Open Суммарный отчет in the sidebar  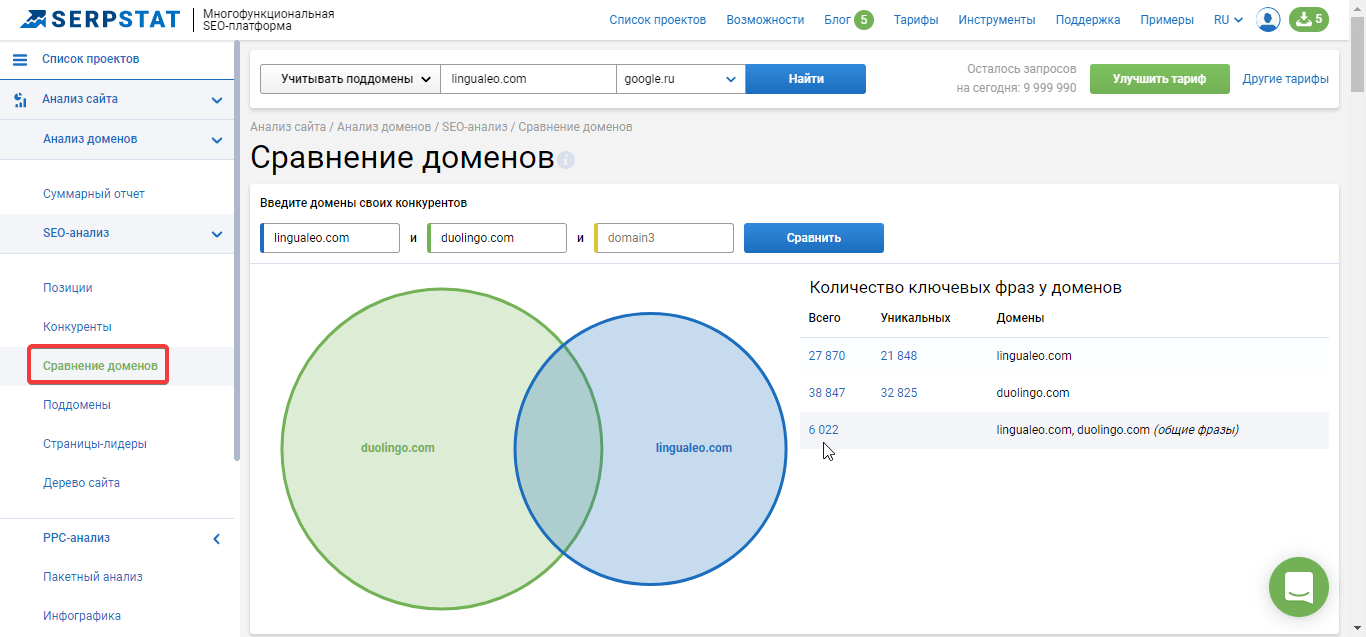point(94,194)
